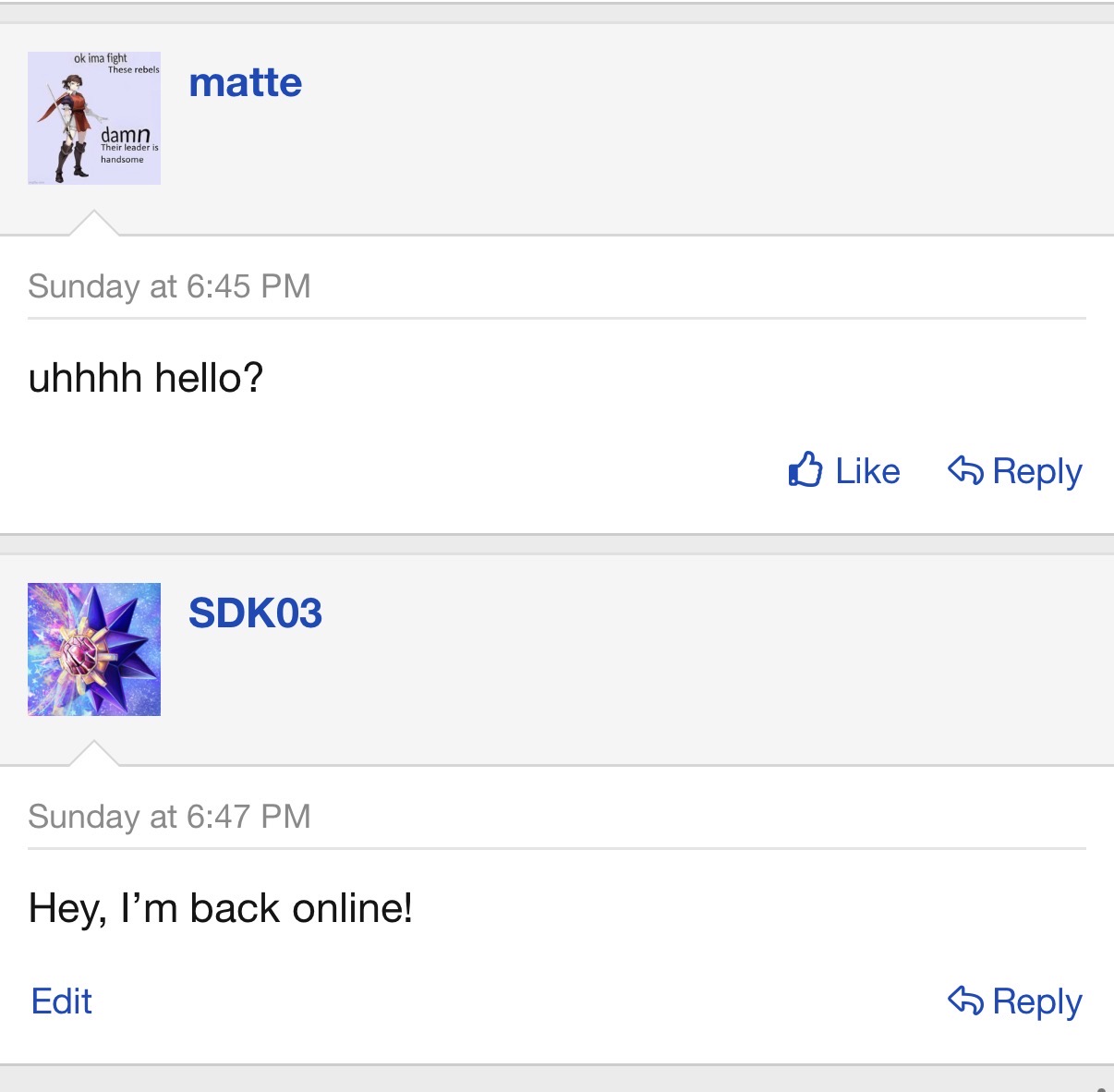Click the "Sunday at 6:47 PM" timestamp
1114x1092 pixels.
169,817
